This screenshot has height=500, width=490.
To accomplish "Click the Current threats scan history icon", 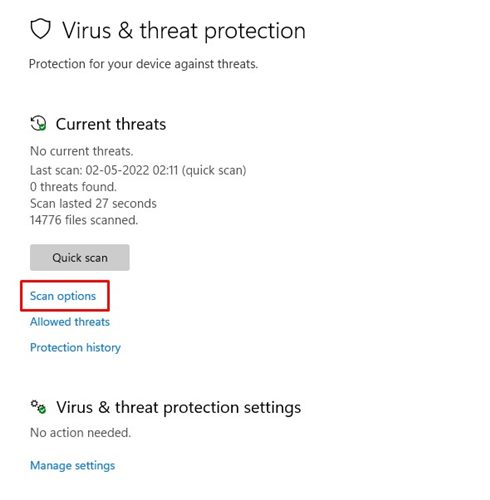I will coord(38,123).
